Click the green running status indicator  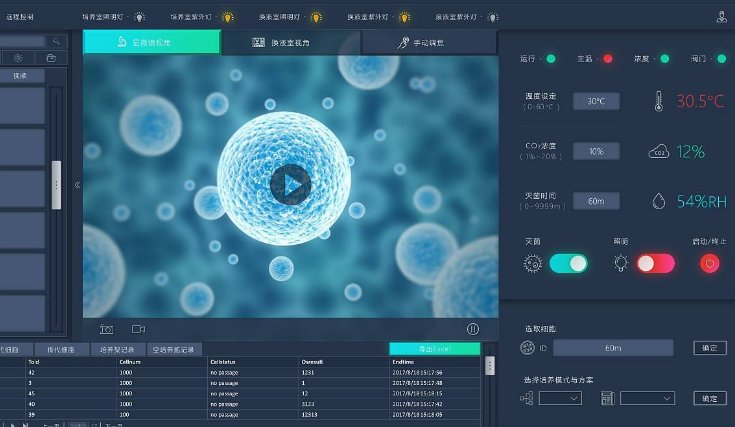point(551,59)
